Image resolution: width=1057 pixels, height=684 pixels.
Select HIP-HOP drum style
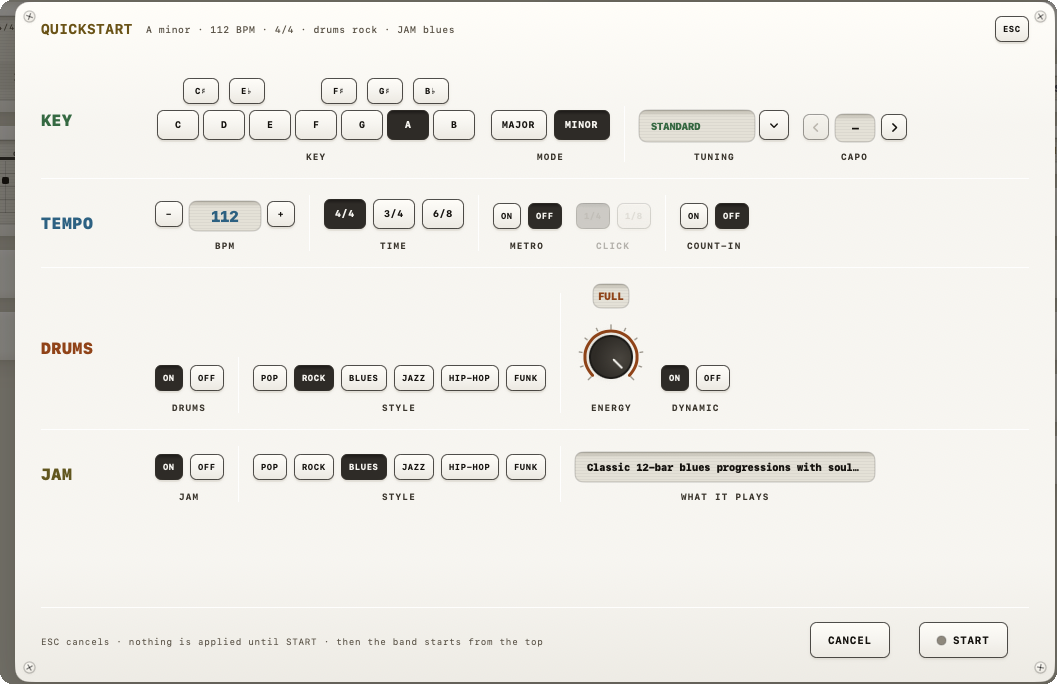[469, 378]
